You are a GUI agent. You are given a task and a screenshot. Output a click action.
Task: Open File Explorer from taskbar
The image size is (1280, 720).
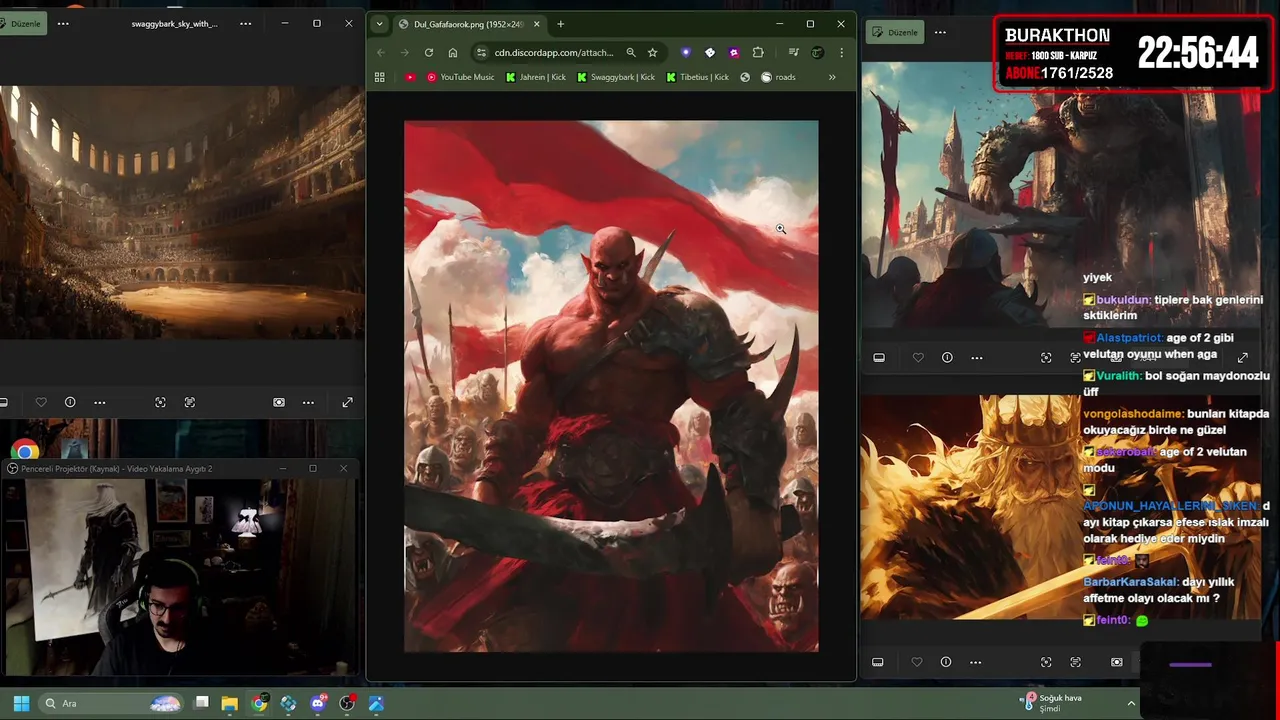click(x=230, y=703)
